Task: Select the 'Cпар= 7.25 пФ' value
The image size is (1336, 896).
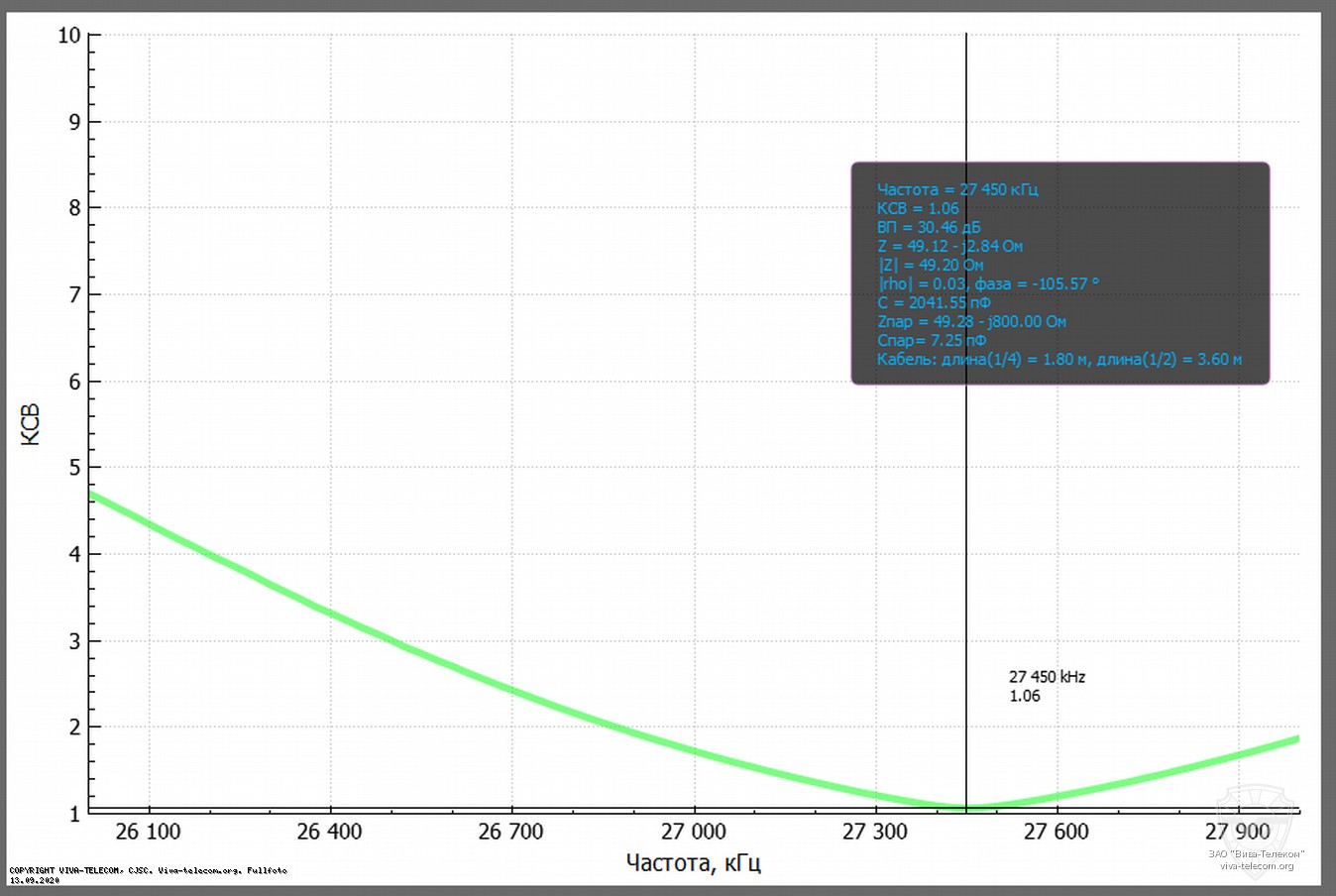Action: click(932, 340)
